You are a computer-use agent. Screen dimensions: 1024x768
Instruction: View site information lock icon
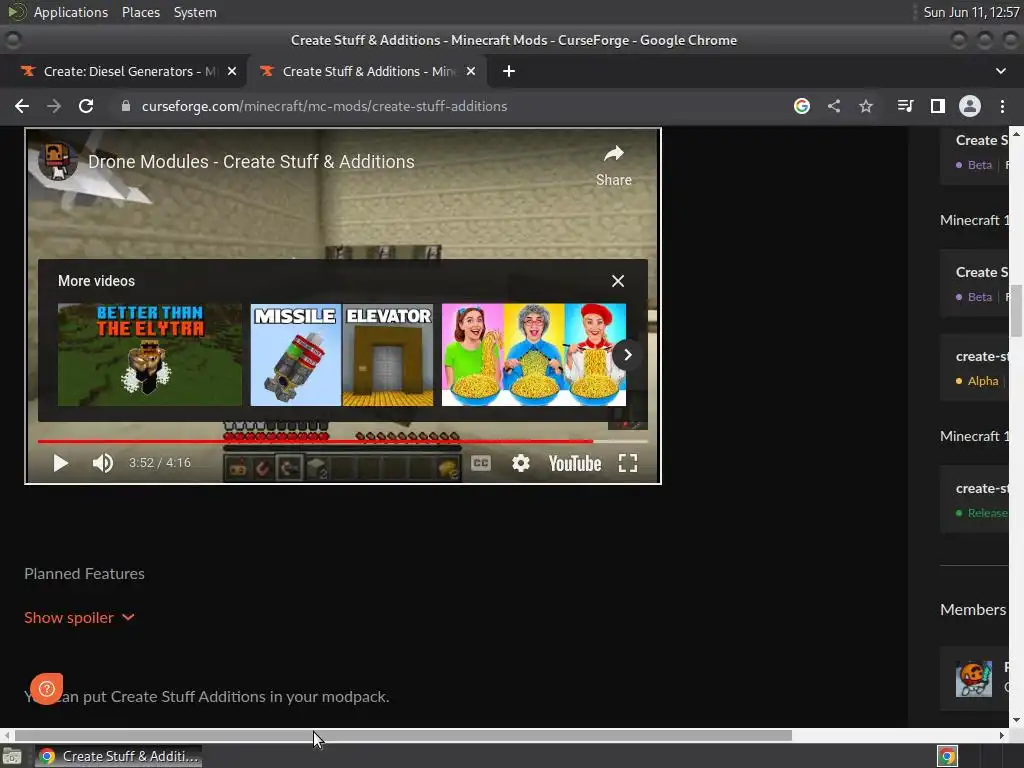(x=125, y=106)
